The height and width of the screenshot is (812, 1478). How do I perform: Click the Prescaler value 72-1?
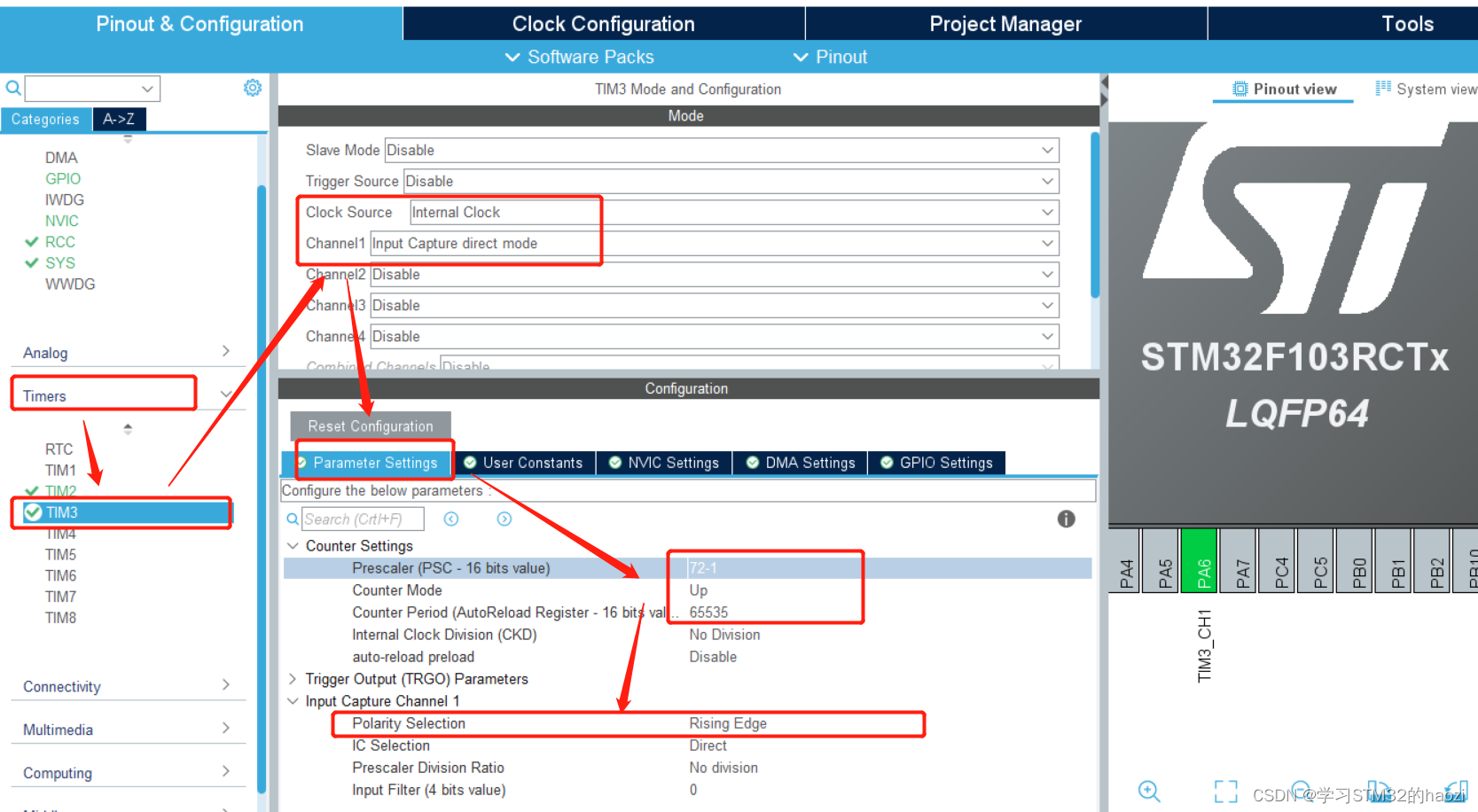(x=703, y=567)
